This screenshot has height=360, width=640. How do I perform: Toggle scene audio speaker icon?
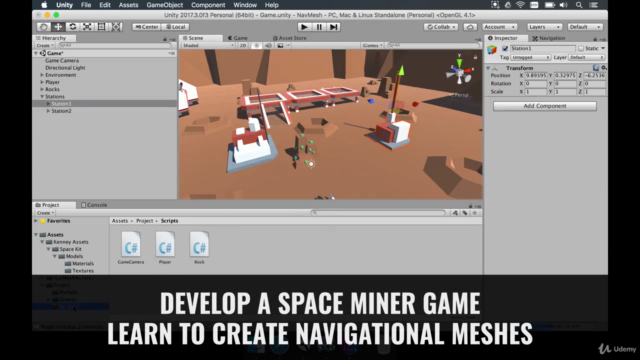[268, 45]
